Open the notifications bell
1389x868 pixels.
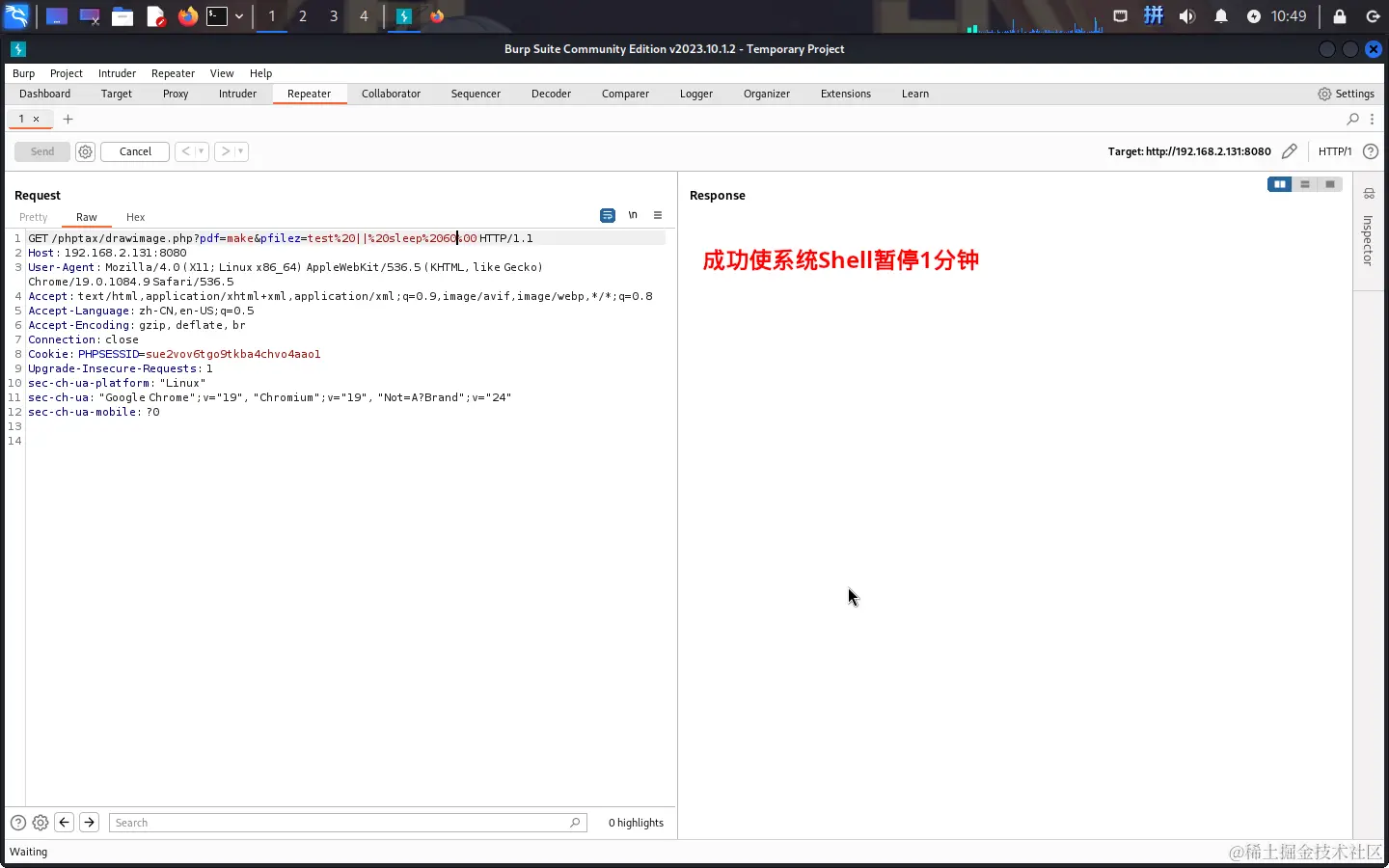tap(1221, 16)
